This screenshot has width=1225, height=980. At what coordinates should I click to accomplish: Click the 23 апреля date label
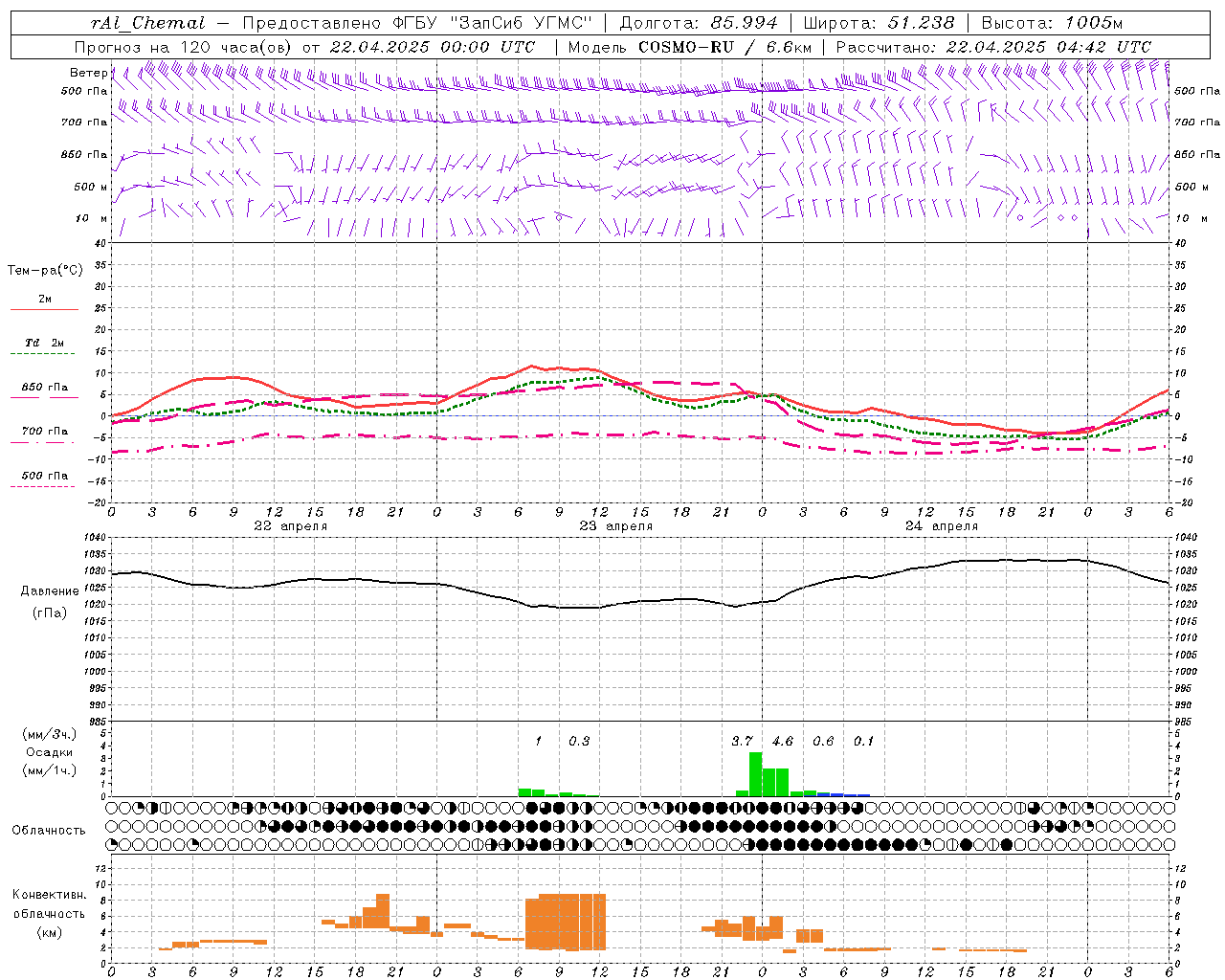click(x=616, y=525)
